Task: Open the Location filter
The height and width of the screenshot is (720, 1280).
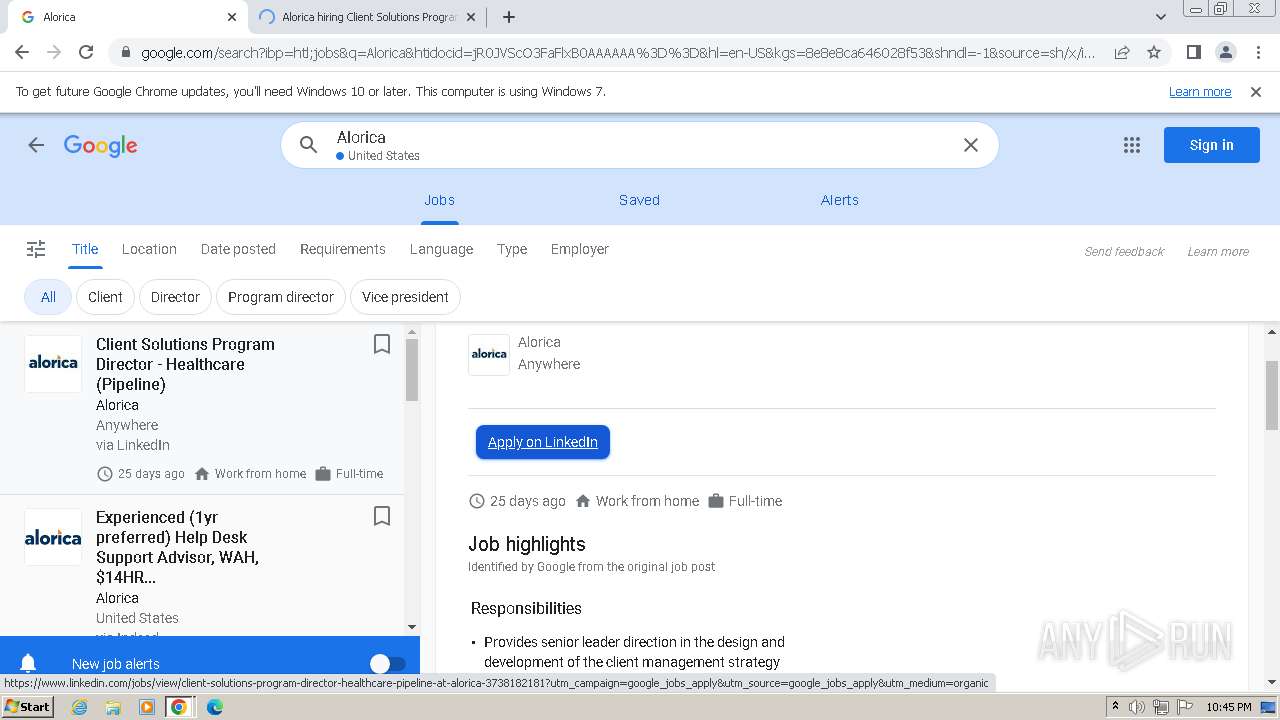Action: click(149, 249)
